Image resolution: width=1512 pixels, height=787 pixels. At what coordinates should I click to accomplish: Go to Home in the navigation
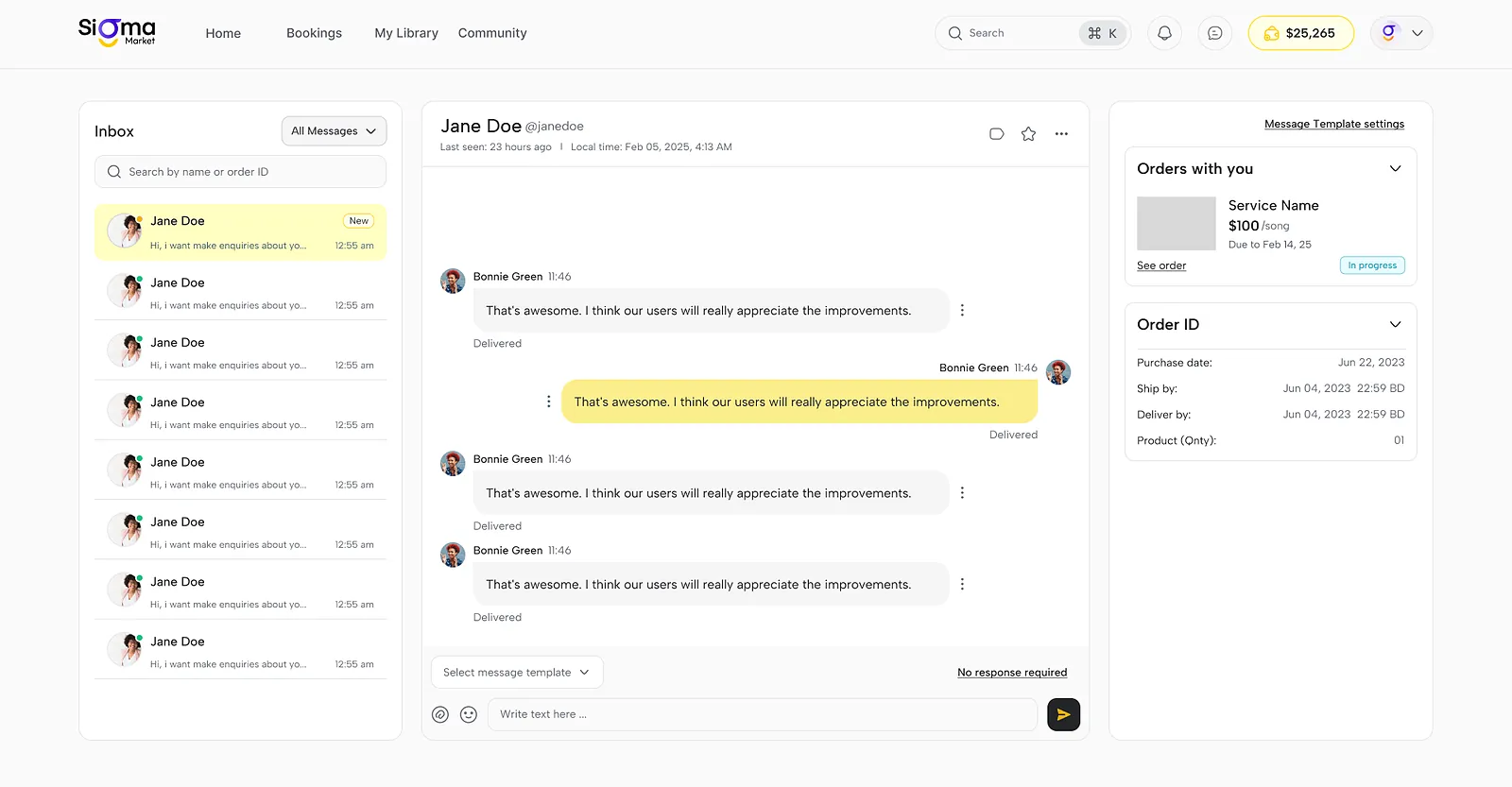(223, 33)
